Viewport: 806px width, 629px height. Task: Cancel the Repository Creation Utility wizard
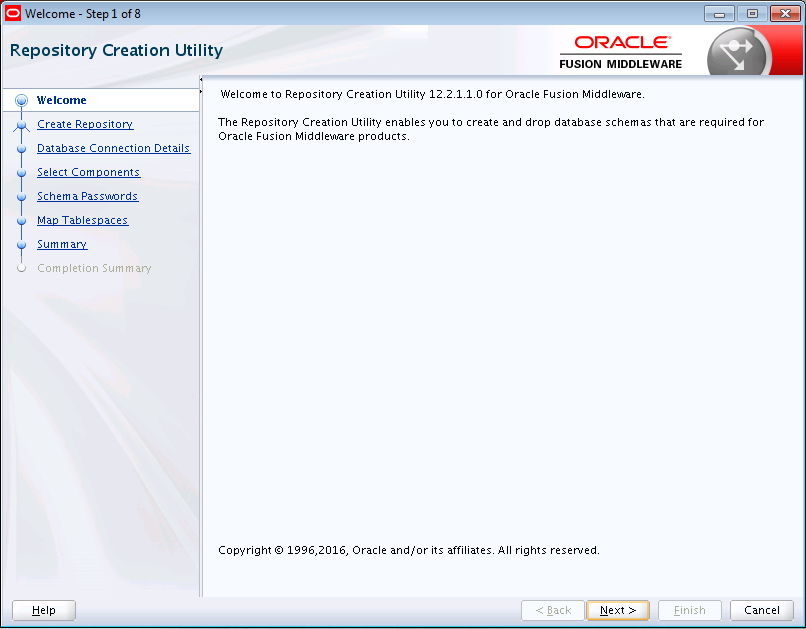(x=762, y=610)
